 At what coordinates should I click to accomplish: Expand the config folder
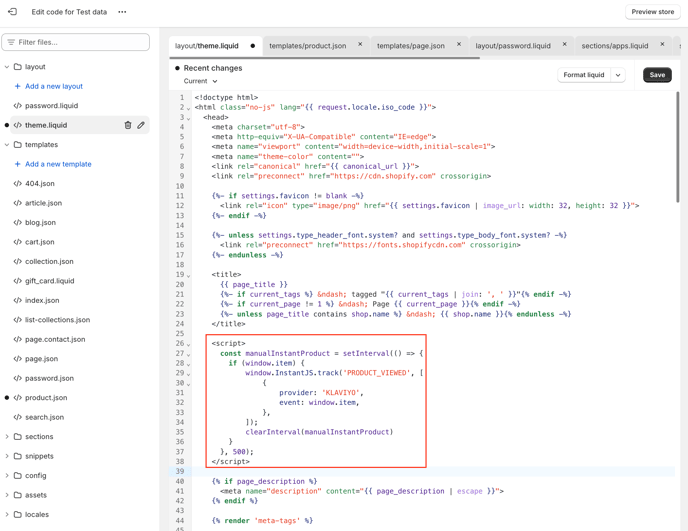7,475
